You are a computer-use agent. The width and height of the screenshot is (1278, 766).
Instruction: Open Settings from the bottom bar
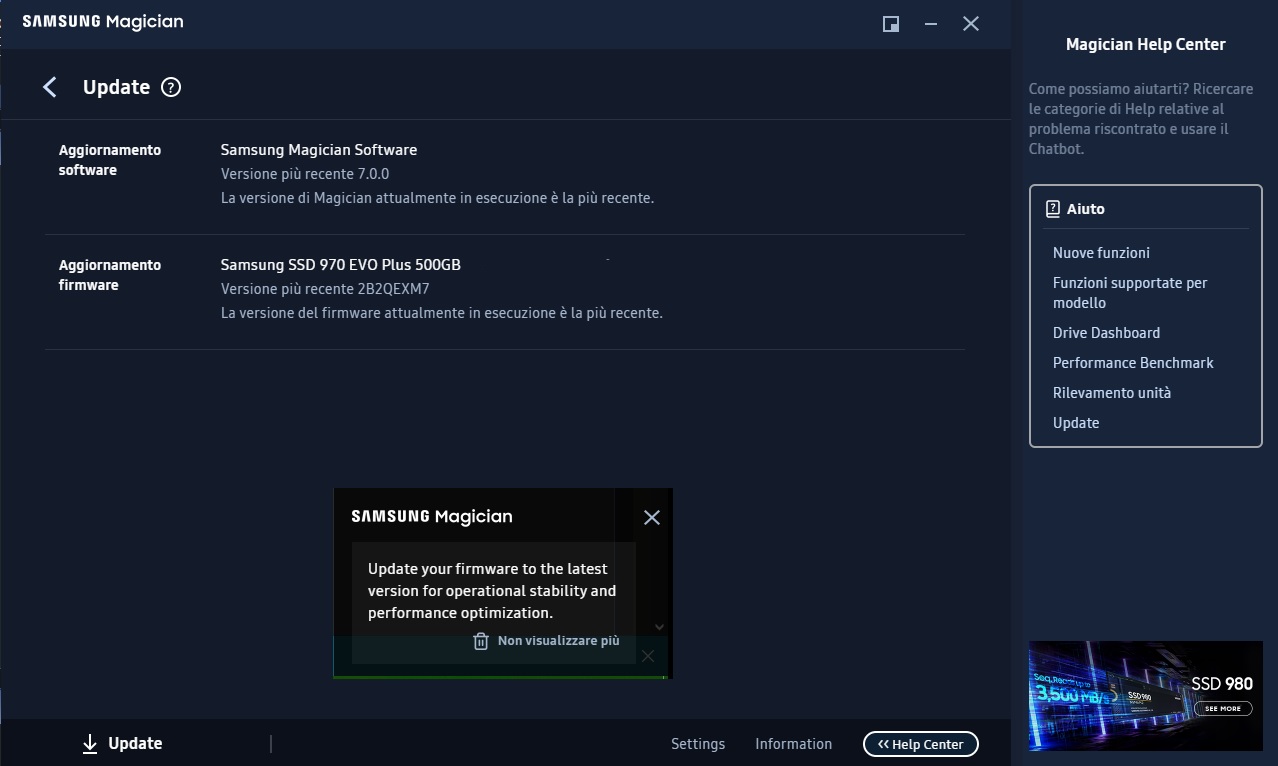(x=698, y=744)
